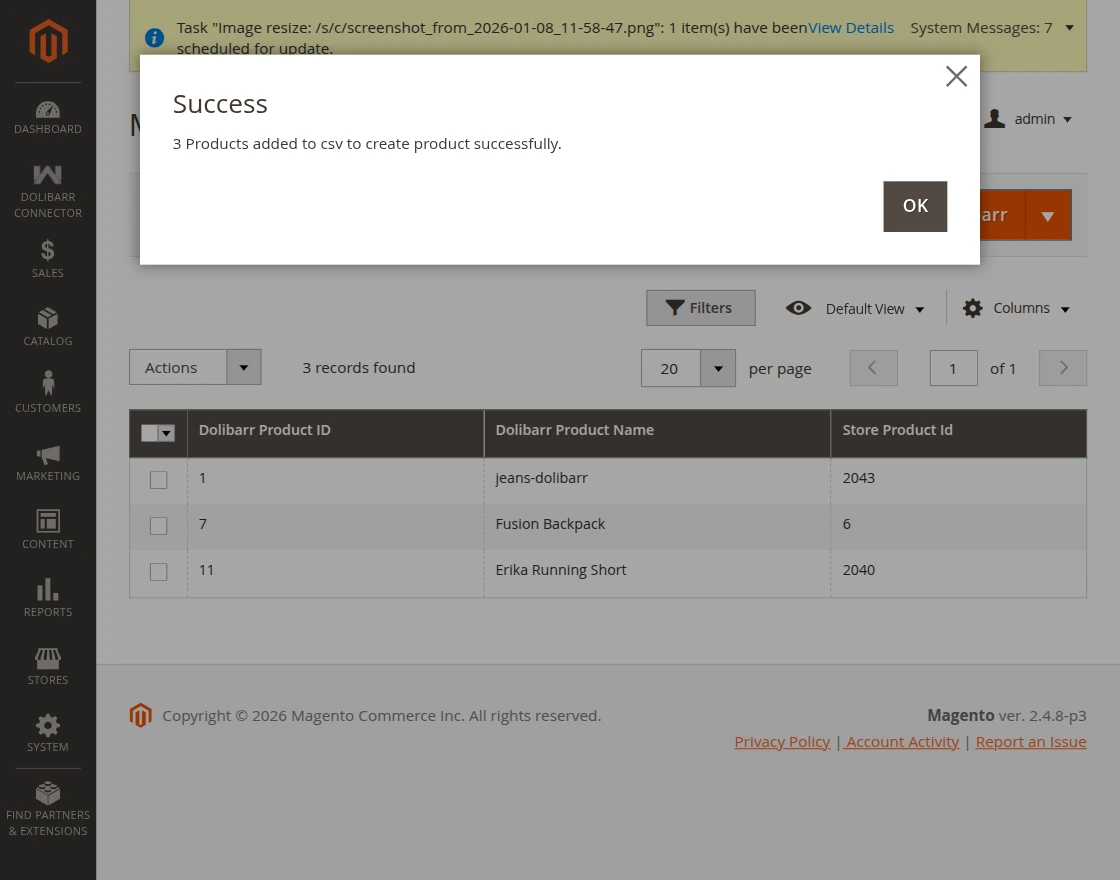Open View Details link in notification
Screen dimensions: 1120x880
click(851, 28)
